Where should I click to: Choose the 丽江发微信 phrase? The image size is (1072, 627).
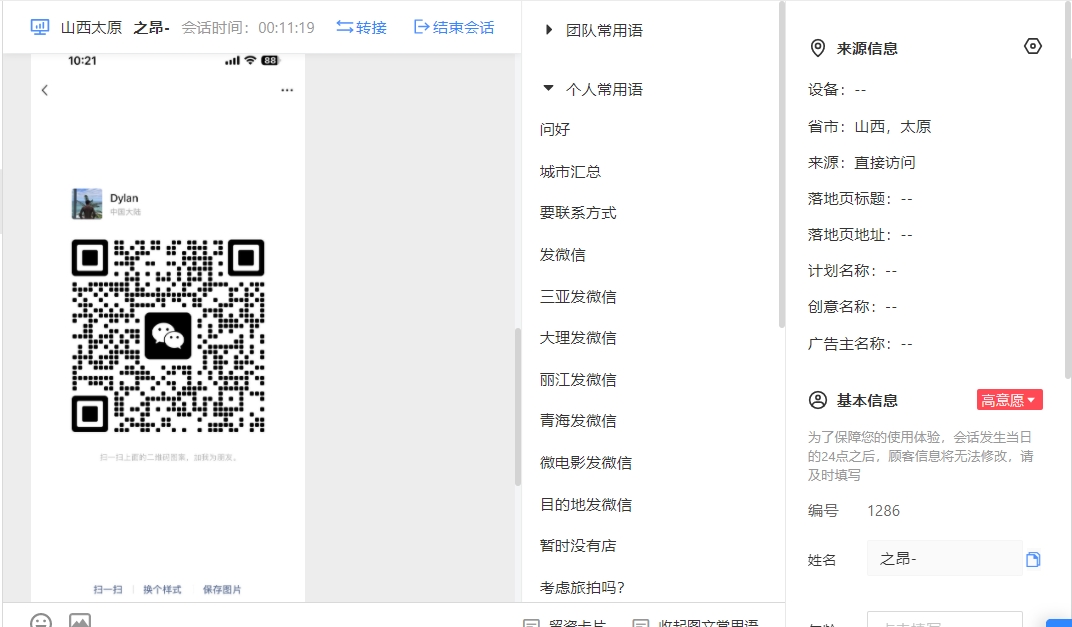point(578,379)
